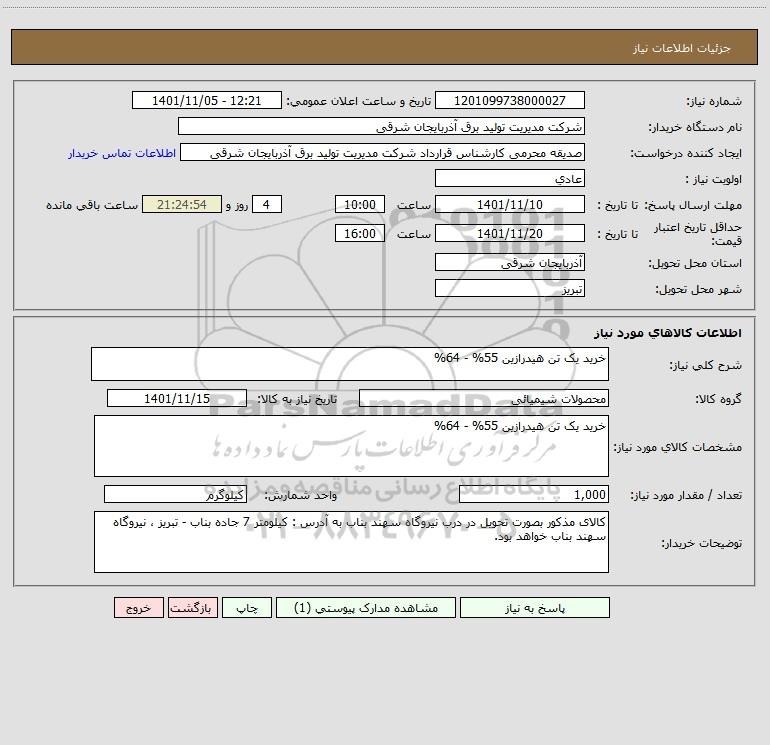770x745 pixels.
Task: Click the request creator field صدیقه محرمی
Action: (x=382, y=152)
